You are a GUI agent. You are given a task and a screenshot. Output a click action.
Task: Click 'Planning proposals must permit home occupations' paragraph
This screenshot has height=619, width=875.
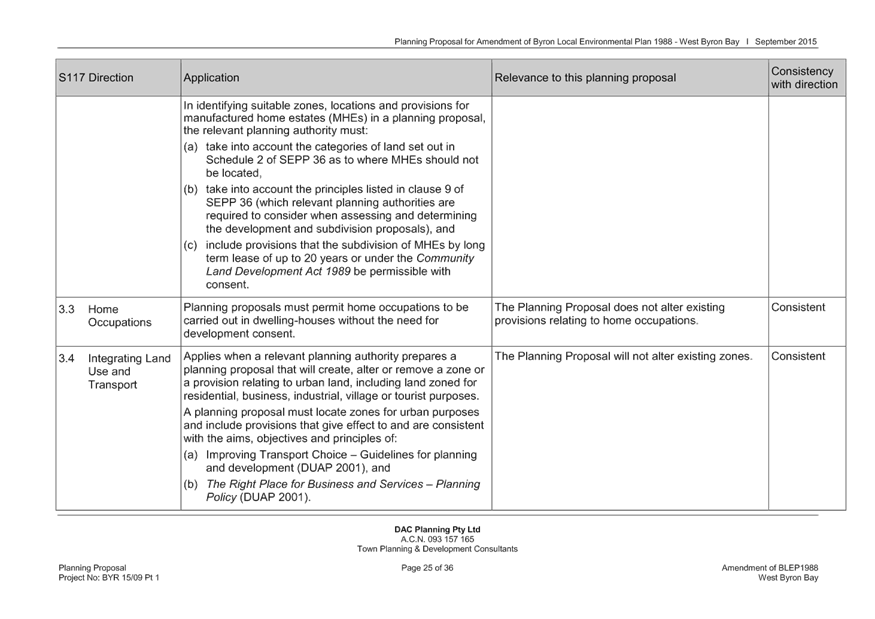326,321
